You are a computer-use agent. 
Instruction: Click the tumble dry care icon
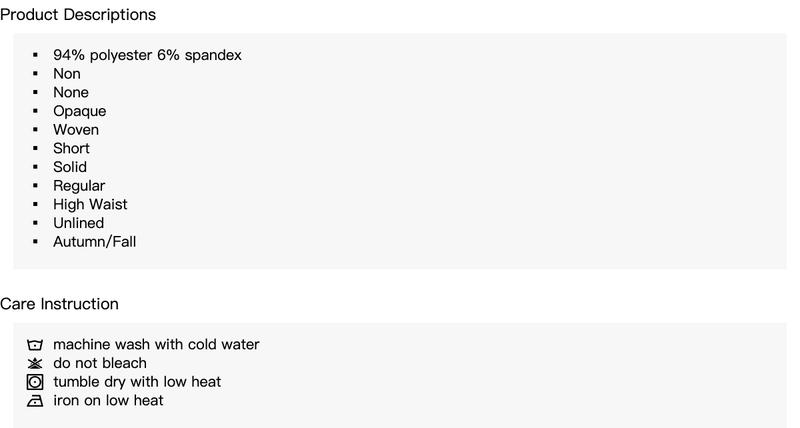click(x=35, y=382)
